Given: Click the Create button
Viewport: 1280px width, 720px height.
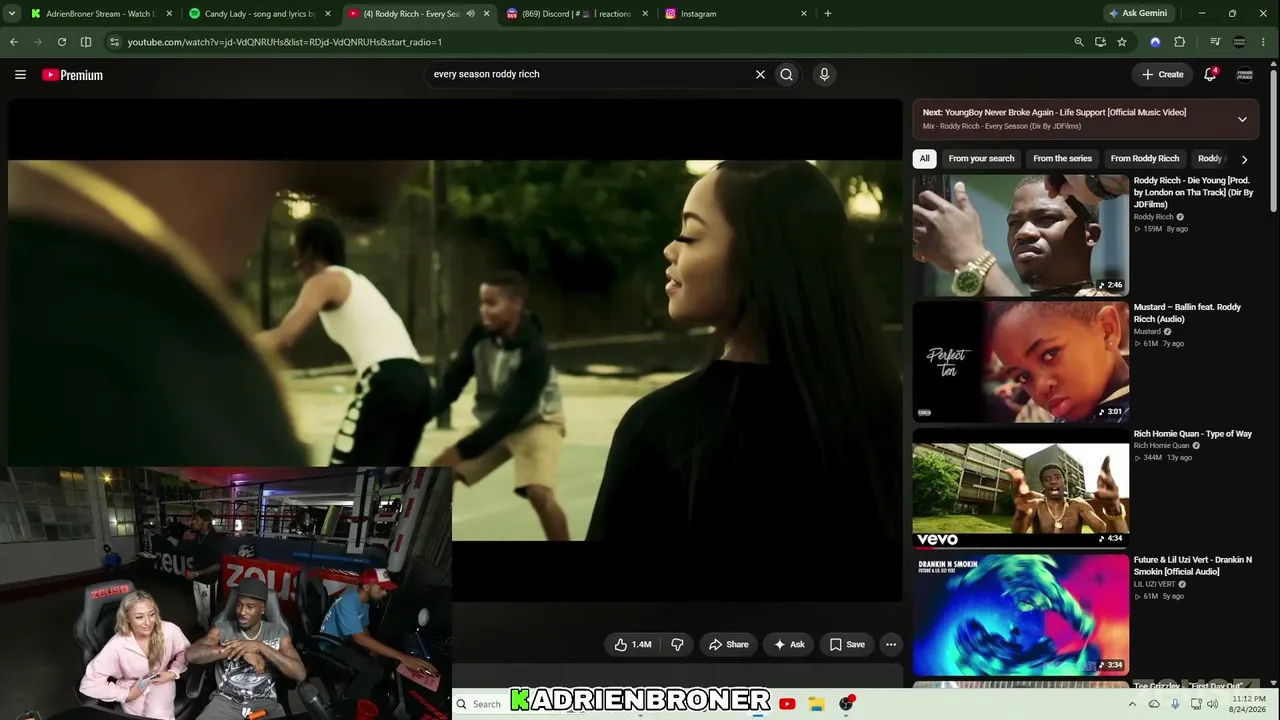Looking at the screenshot, I should 1163,74.
